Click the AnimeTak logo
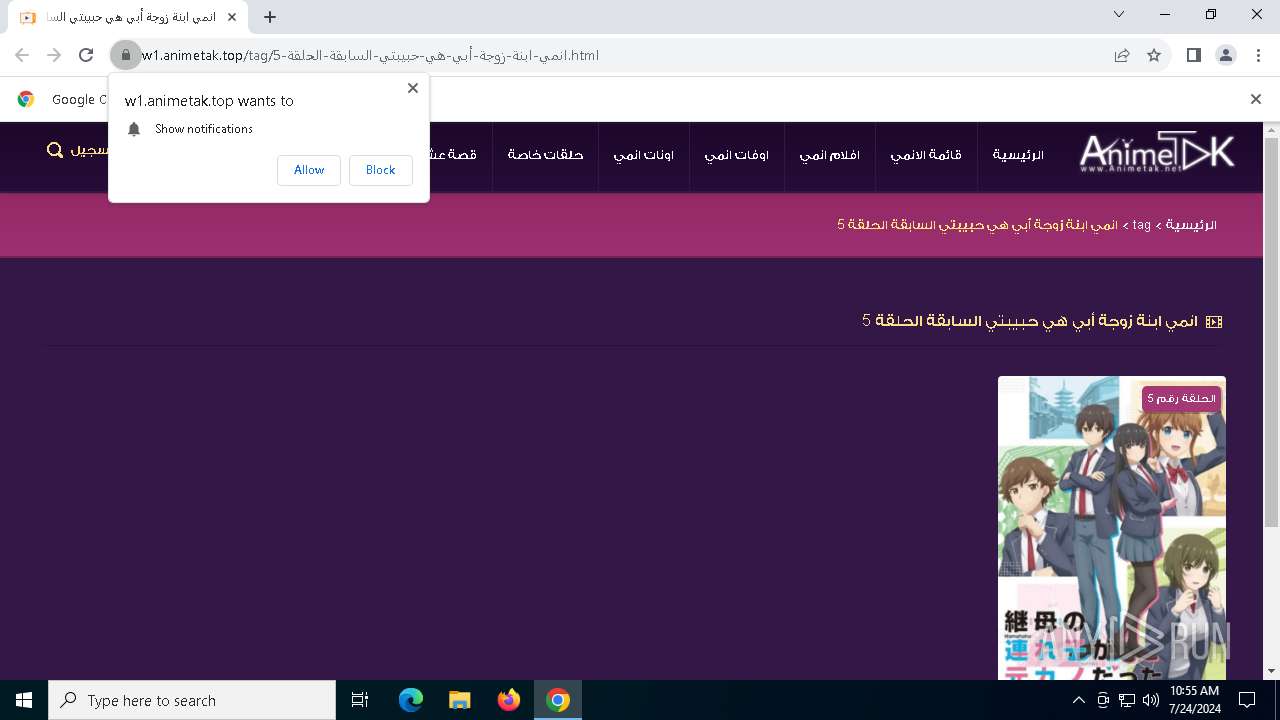 [1156, 153]
